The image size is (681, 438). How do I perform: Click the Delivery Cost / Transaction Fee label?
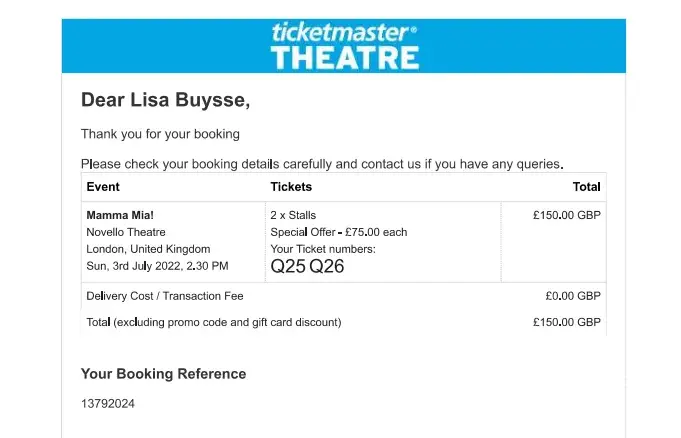[x=165, y=296]
